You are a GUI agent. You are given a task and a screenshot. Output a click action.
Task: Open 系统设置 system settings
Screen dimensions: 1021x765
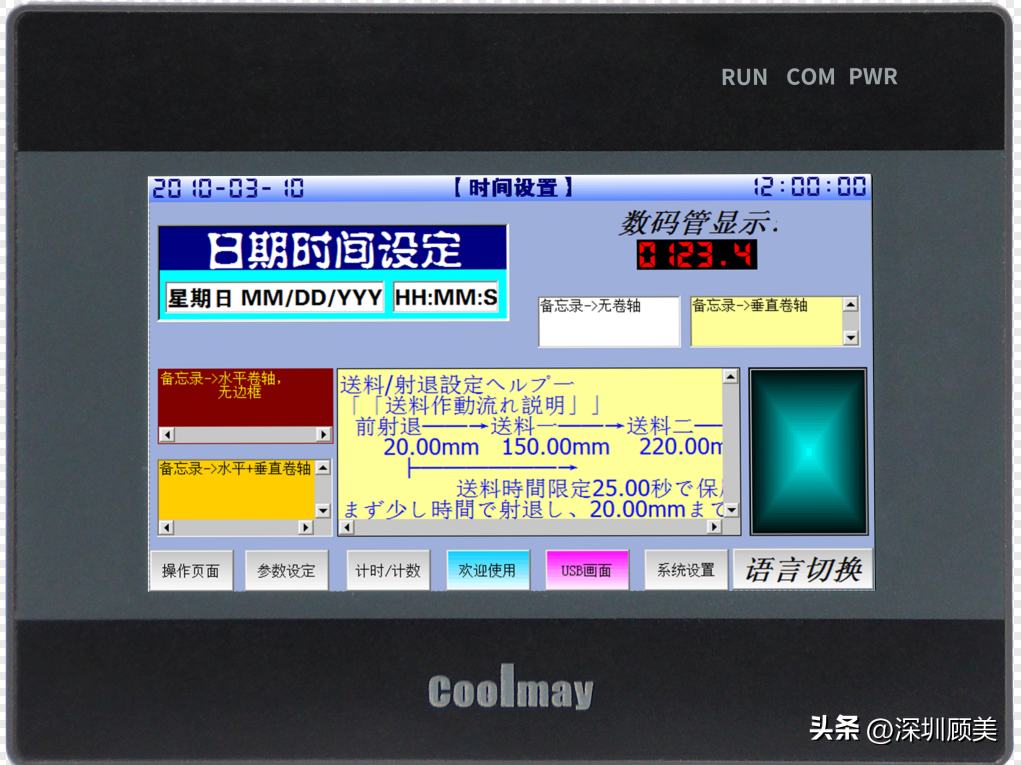pos(685,571)
